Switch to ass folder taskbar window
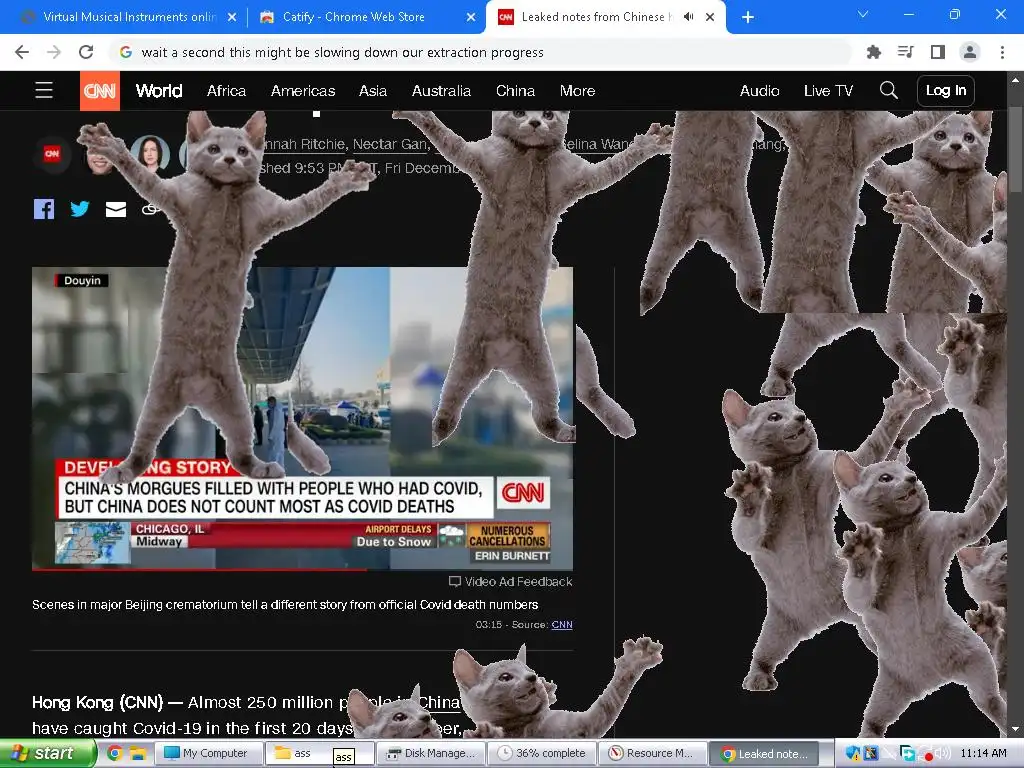This screenshot has height=768, width=1024. 320,753
